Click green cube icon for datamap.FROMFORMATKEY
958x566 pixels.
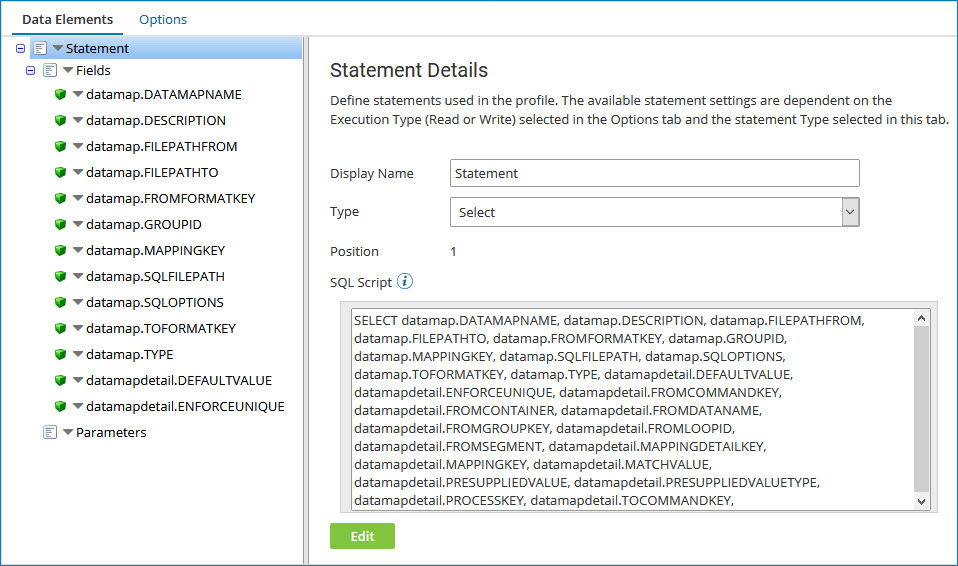pyautogui.click(x=60, y=198)
